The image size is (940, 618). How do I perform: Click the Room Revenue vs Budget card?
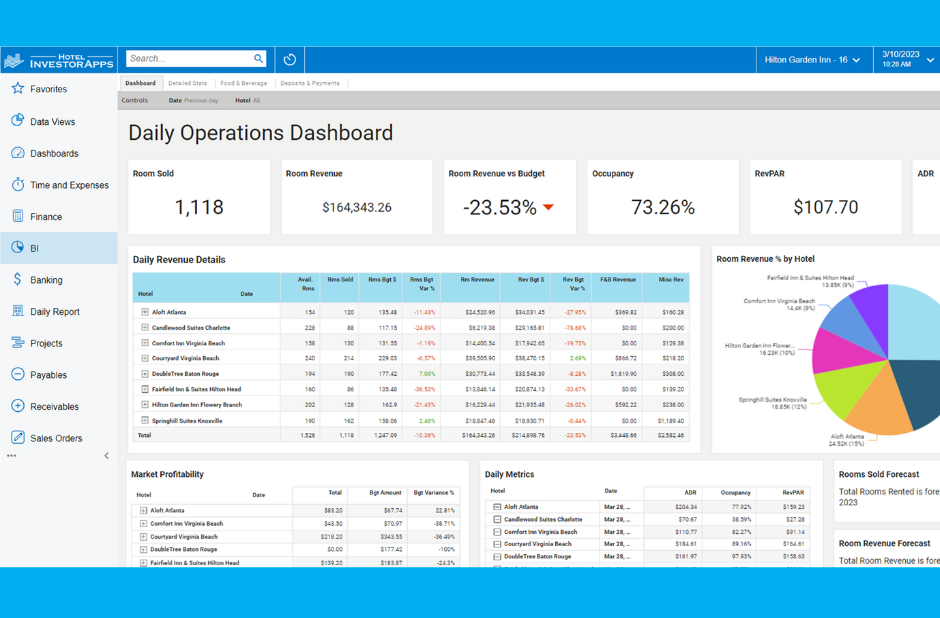(x=510, y=197)
